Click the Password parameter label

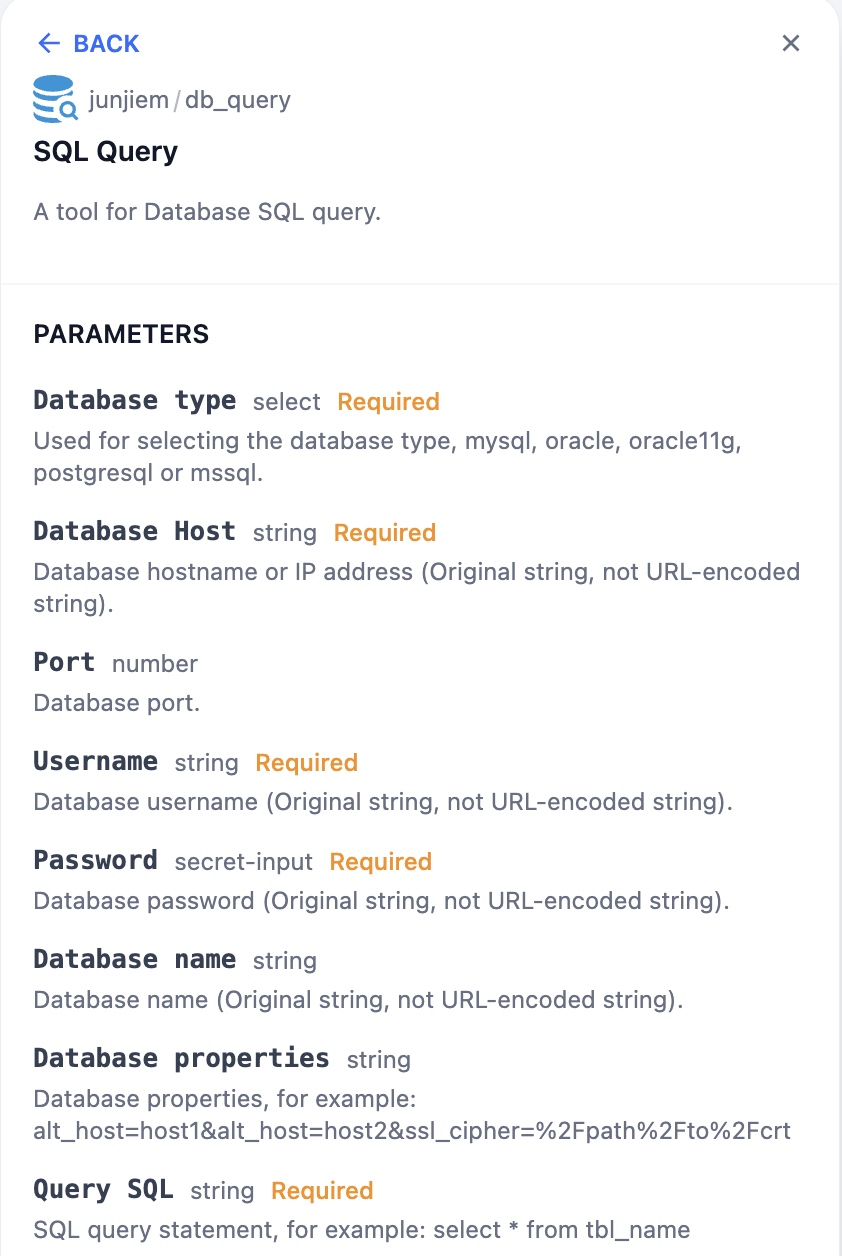point(95,861)
